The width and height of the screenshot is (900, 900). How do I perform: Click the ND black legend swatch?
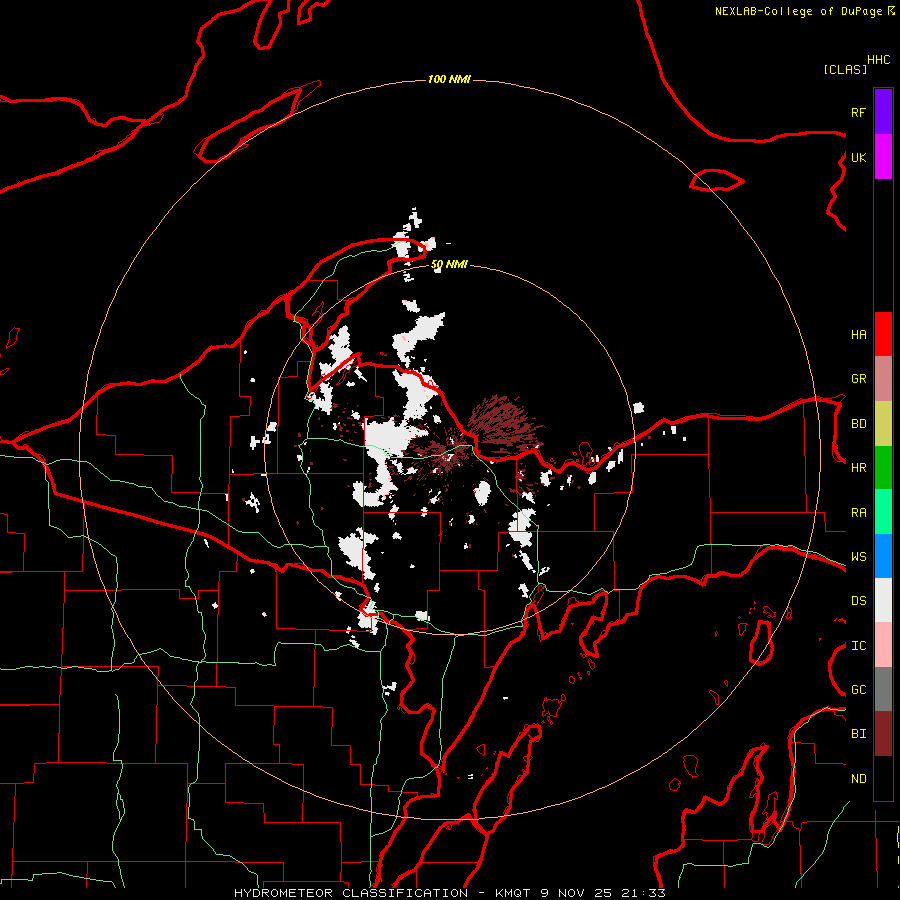pyautogui.click(x=883, y=778)
